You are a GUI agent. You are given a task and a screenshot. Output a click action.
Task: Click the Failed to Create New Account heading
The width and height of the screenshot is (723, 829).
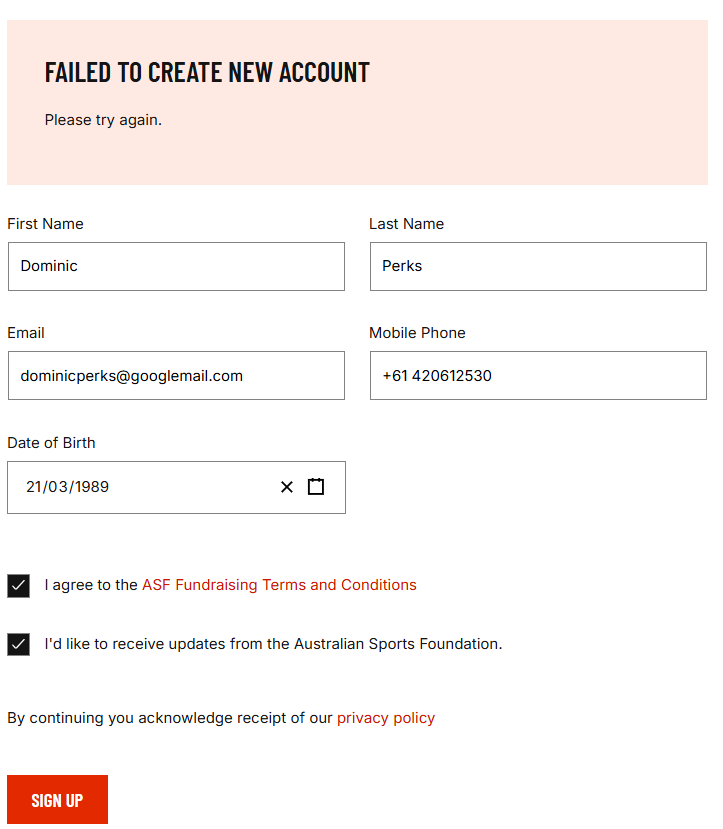[x=207, y=72]
